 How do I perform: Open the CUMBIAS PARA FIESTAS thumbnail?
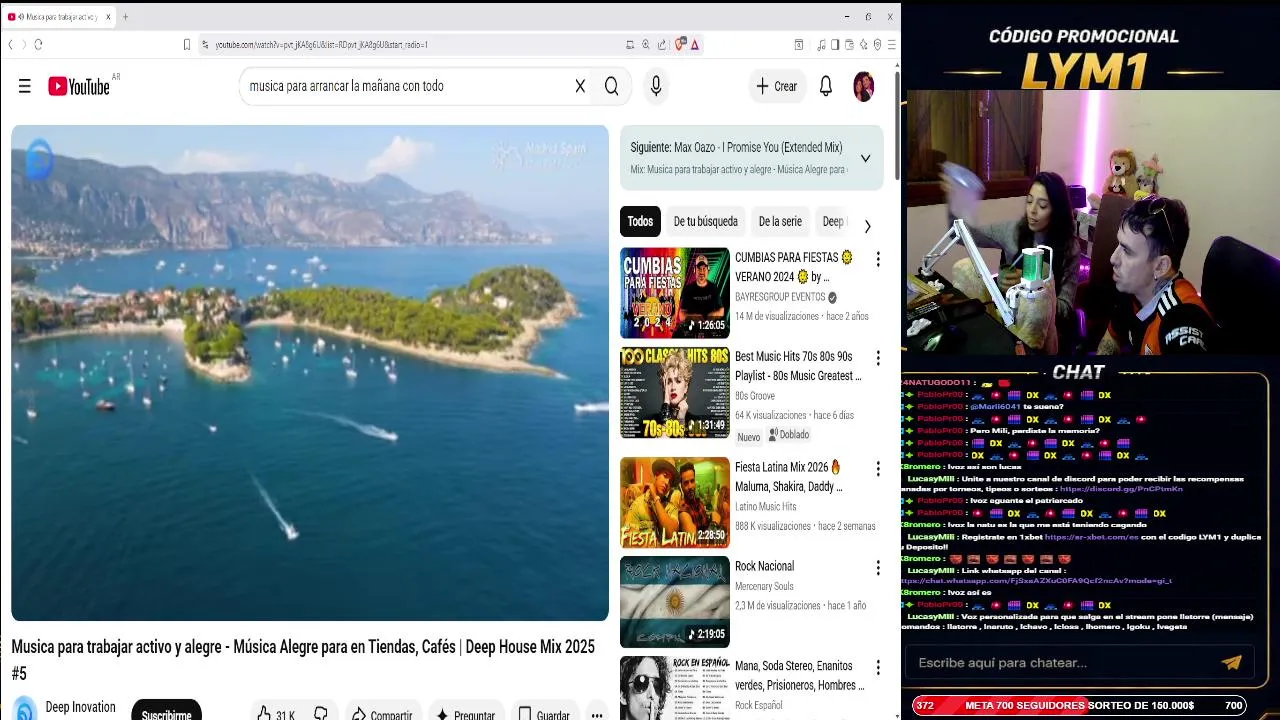675,293
